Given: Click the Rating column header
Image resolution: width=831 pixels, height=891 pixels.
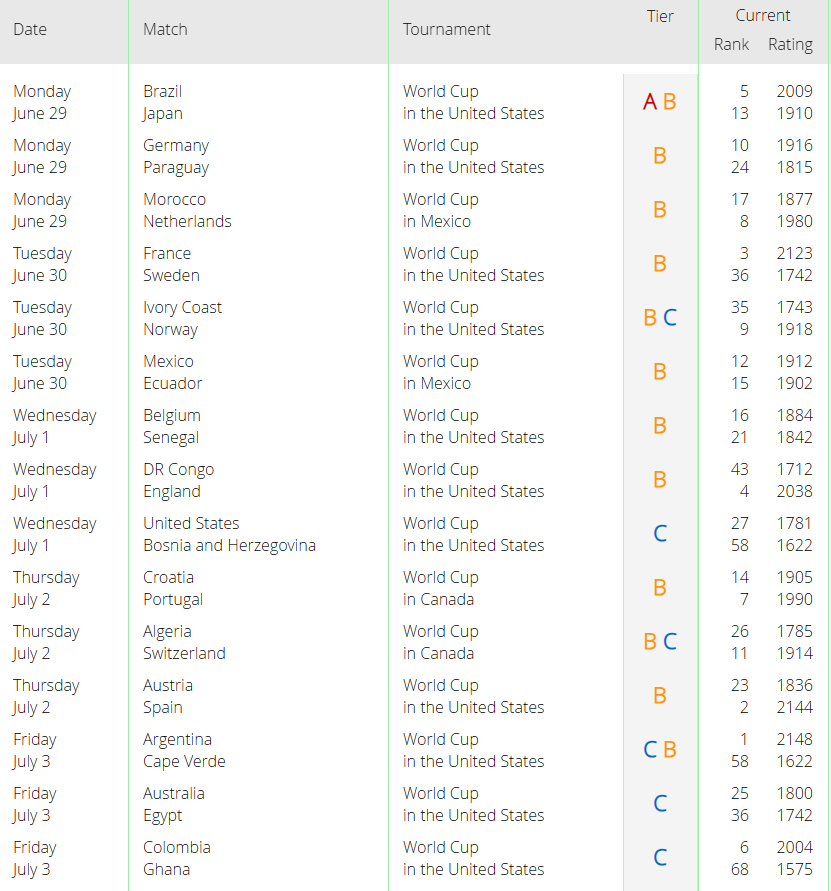Looking at the screenshot, I should click(791, 44).
